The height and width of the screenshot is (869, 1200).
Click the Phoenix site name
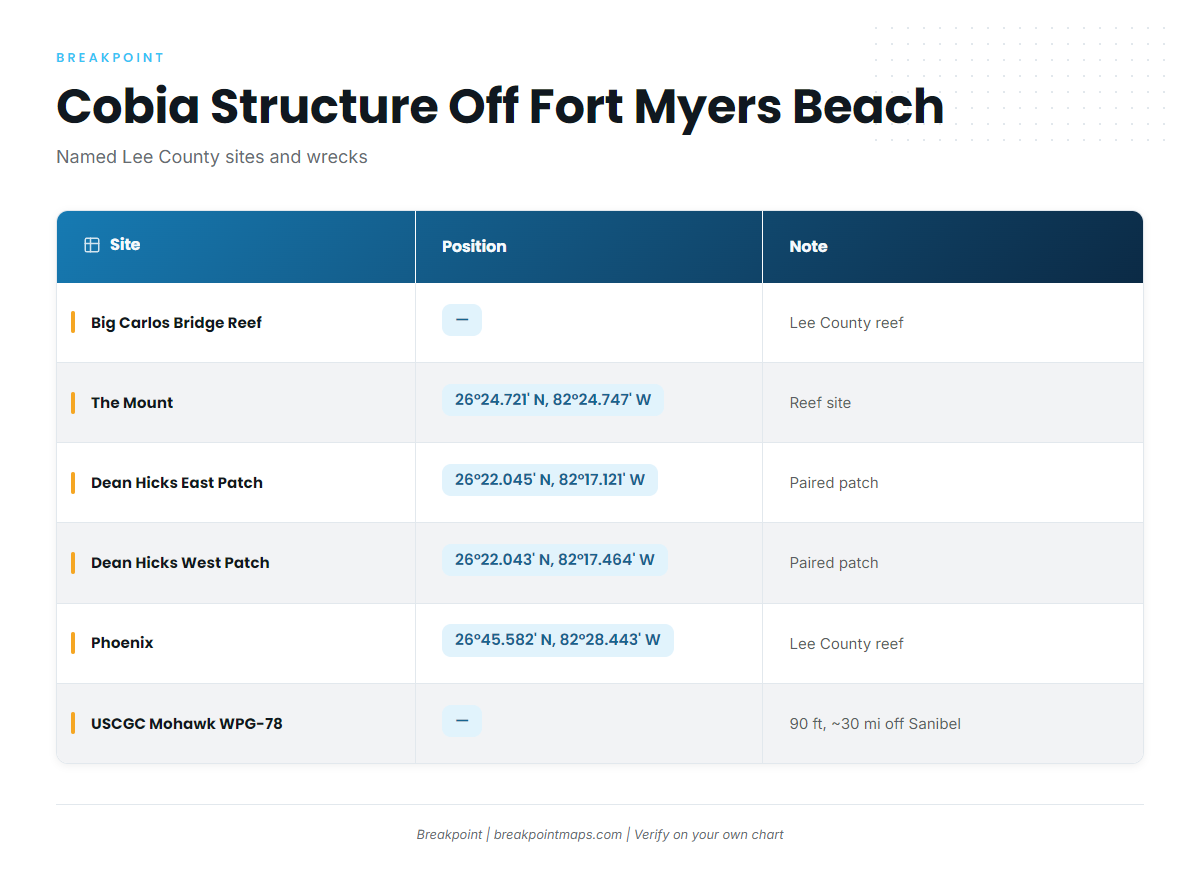[122, 643]
